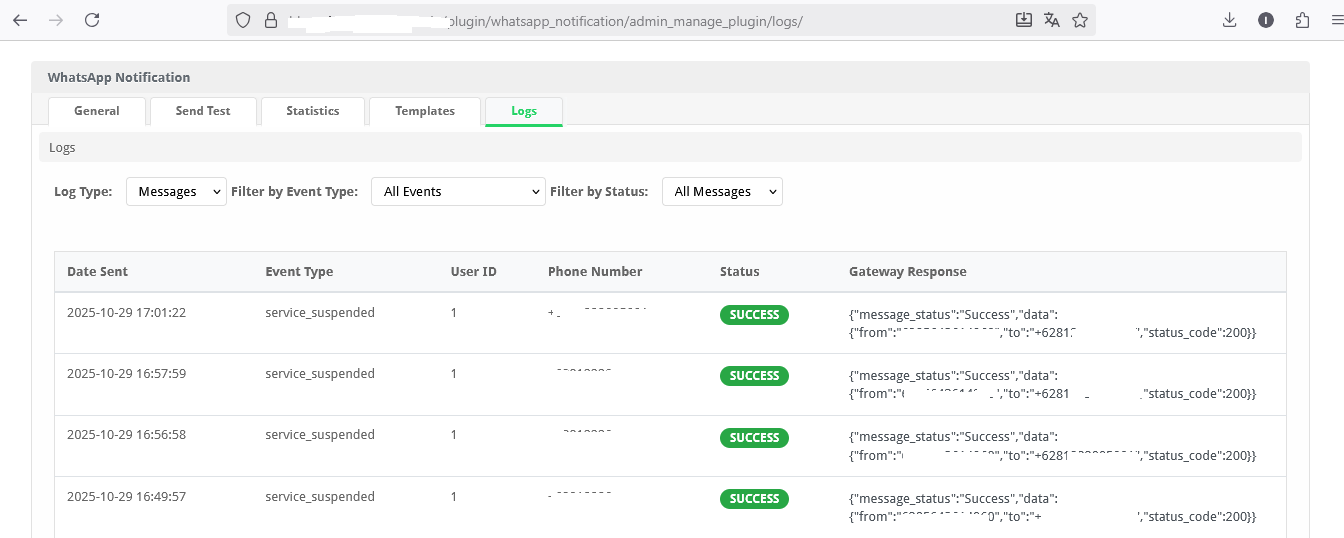Click the install page icon in address bar
This screenshot has height=538, width=1344.
pos(1024,20)
